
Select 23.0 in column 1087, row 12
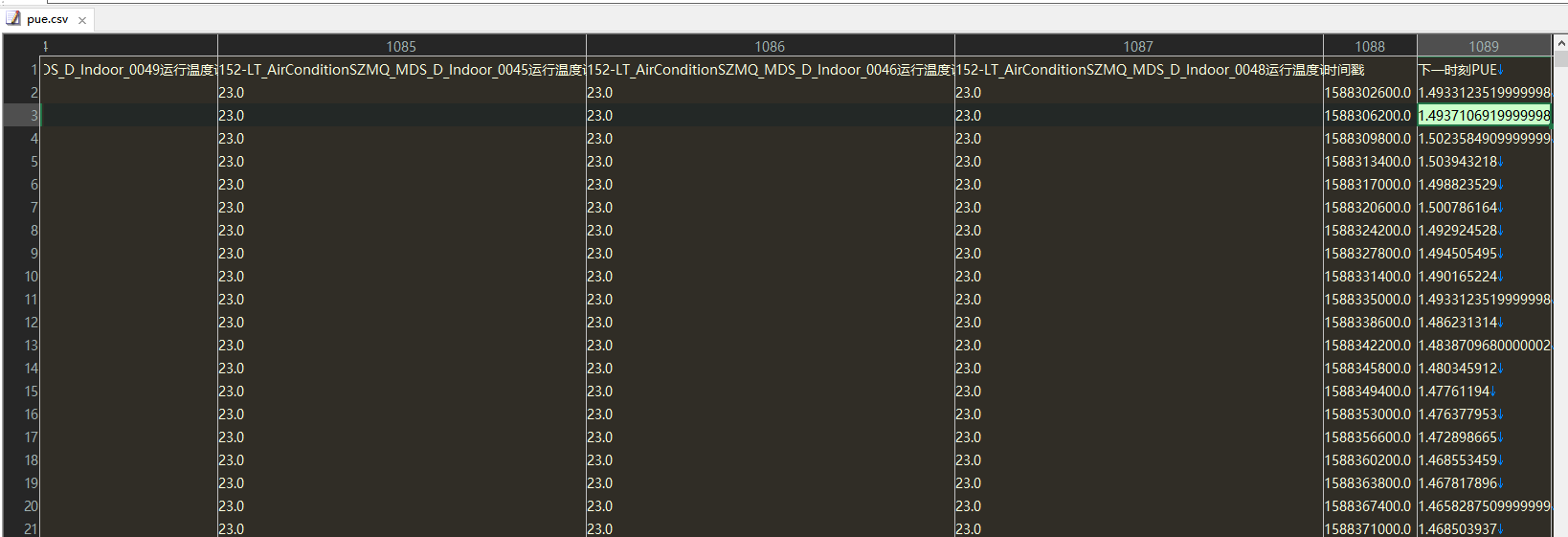1138,323
